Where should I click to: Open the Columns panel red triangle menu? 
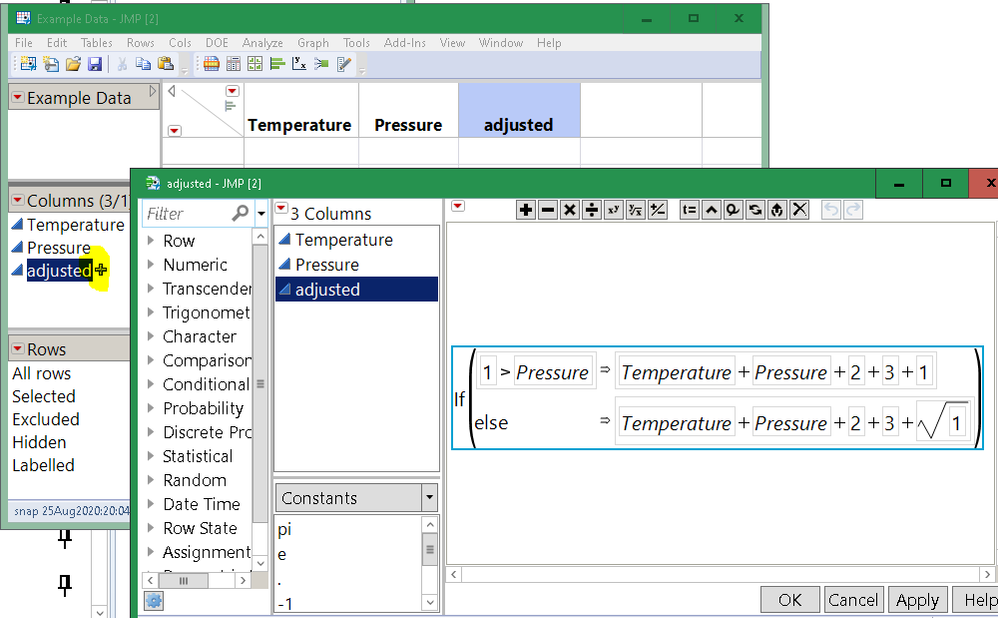[18, 200]
